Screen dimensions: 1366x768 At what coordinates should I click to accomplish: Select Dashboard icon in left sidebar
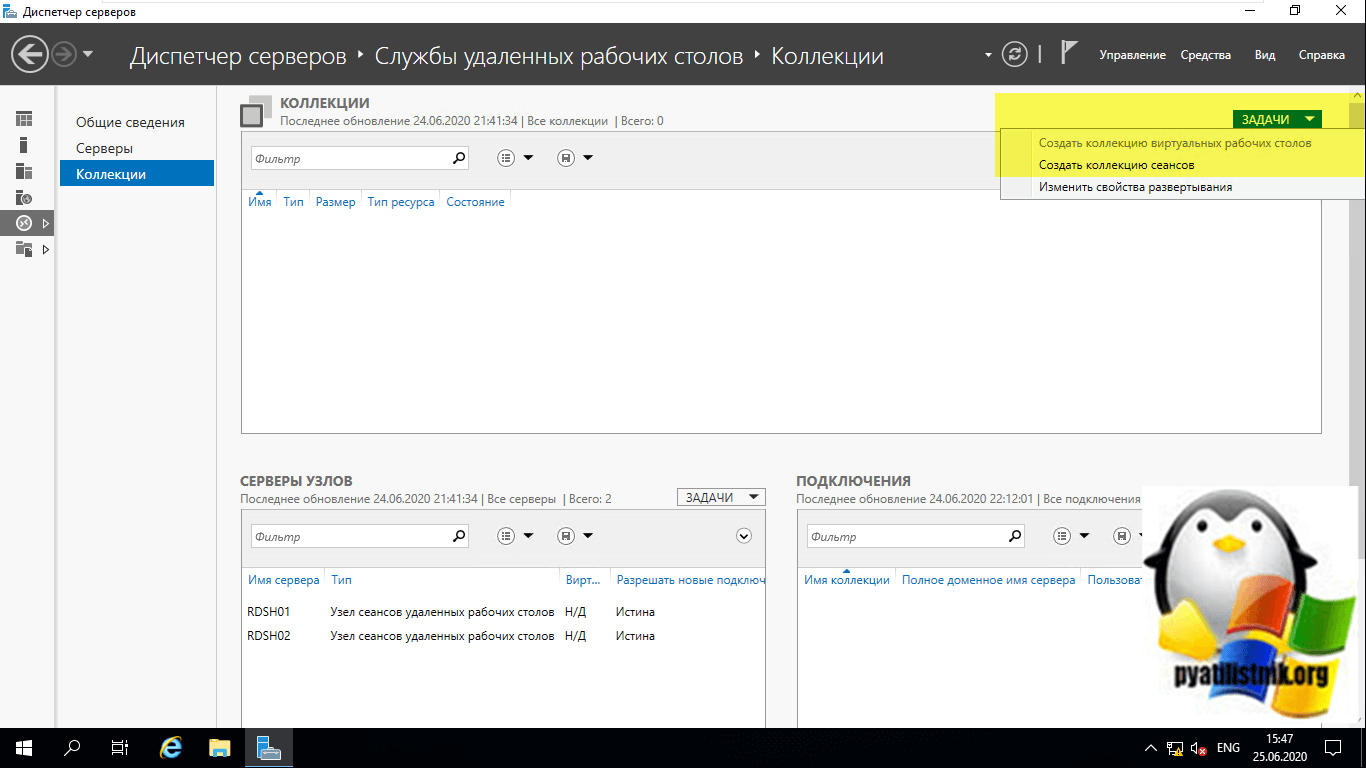pos(24,119)
